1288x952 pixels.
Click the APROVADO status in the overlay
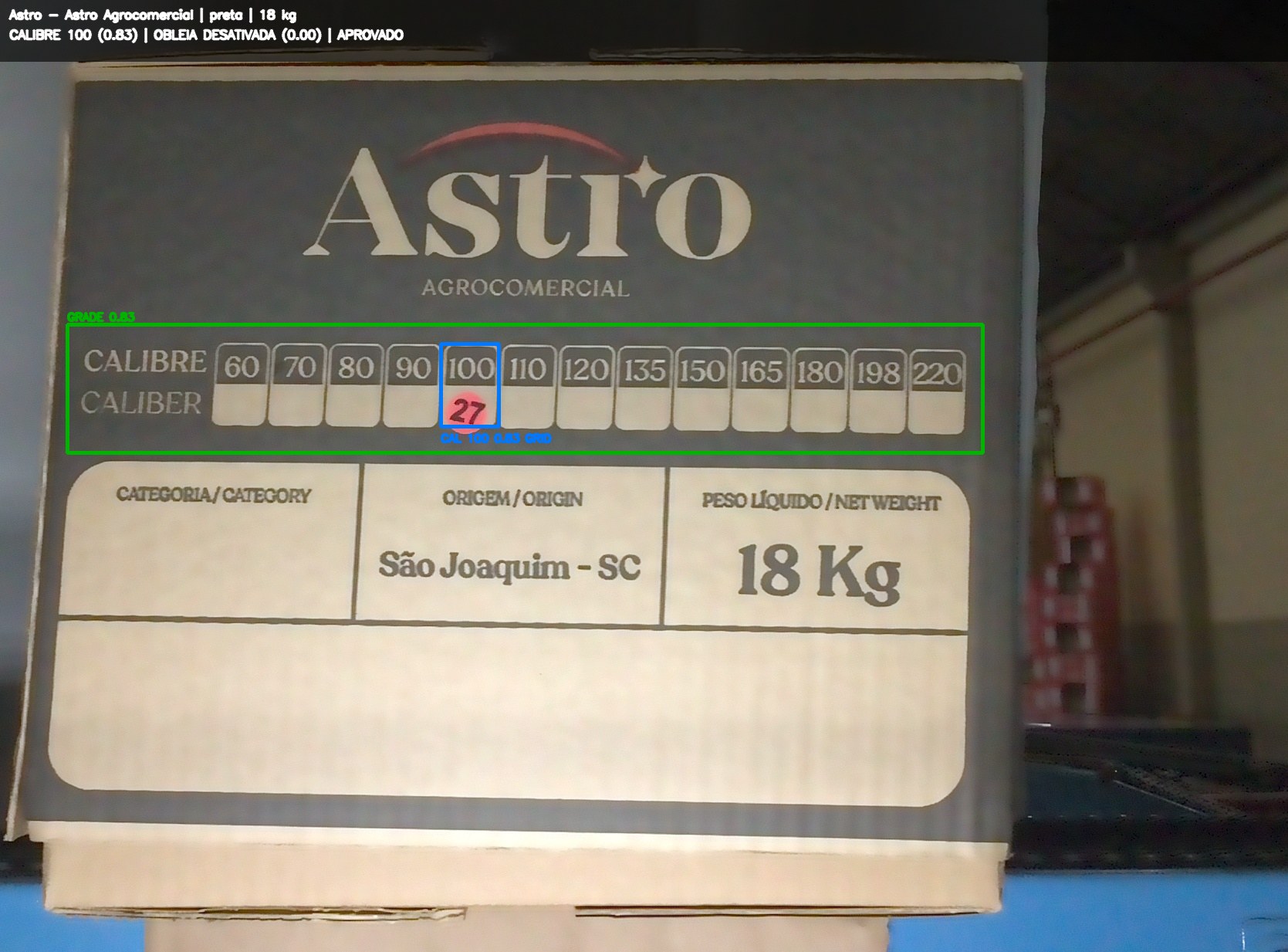click(x=370, y=35)
